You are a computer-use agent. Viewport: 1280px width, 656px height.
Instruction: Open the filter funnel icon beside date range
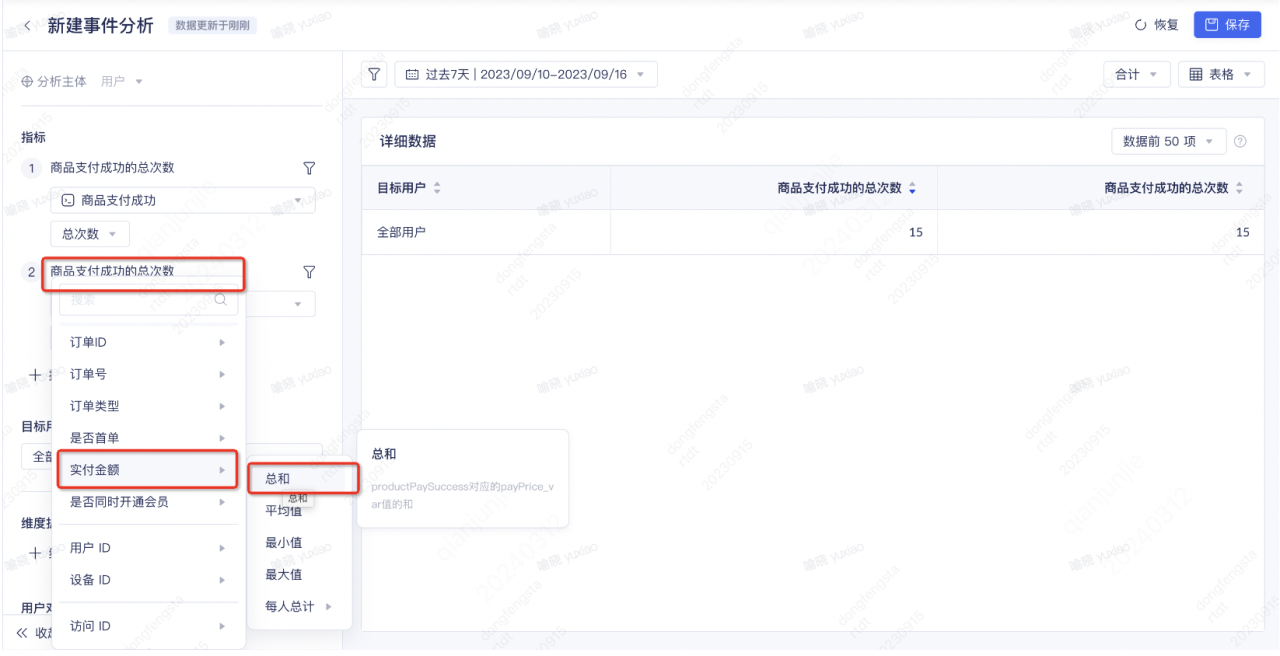click(x=374, y=74)
